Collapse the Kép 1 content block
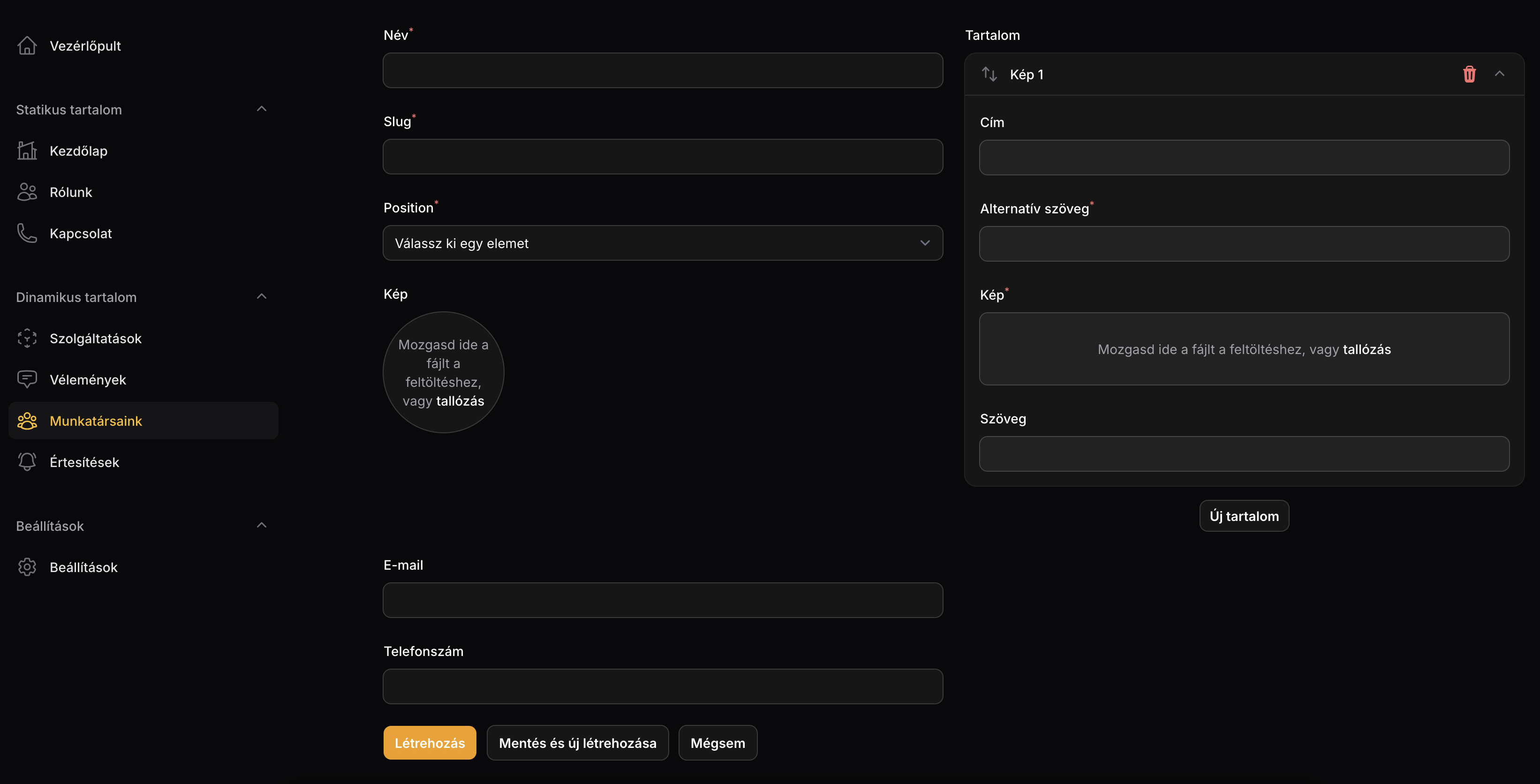The width and height of the screenshot is (1540, 784). pos(1499,74)
